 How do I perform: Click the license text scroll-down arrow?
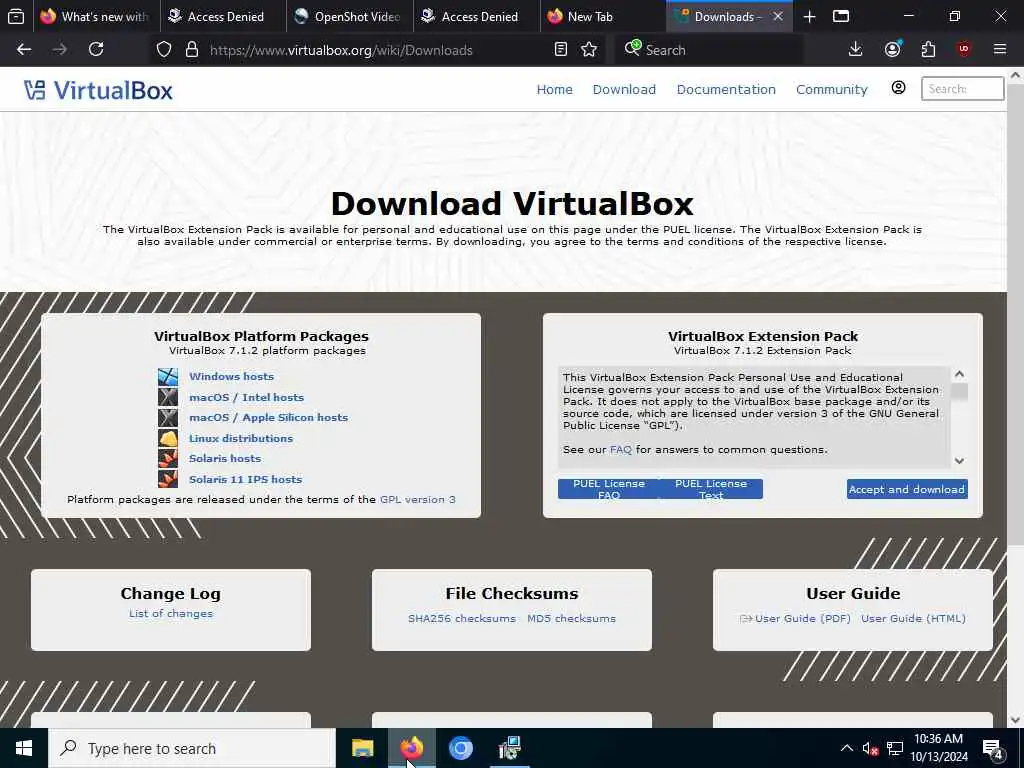click(x=959, y=460)
